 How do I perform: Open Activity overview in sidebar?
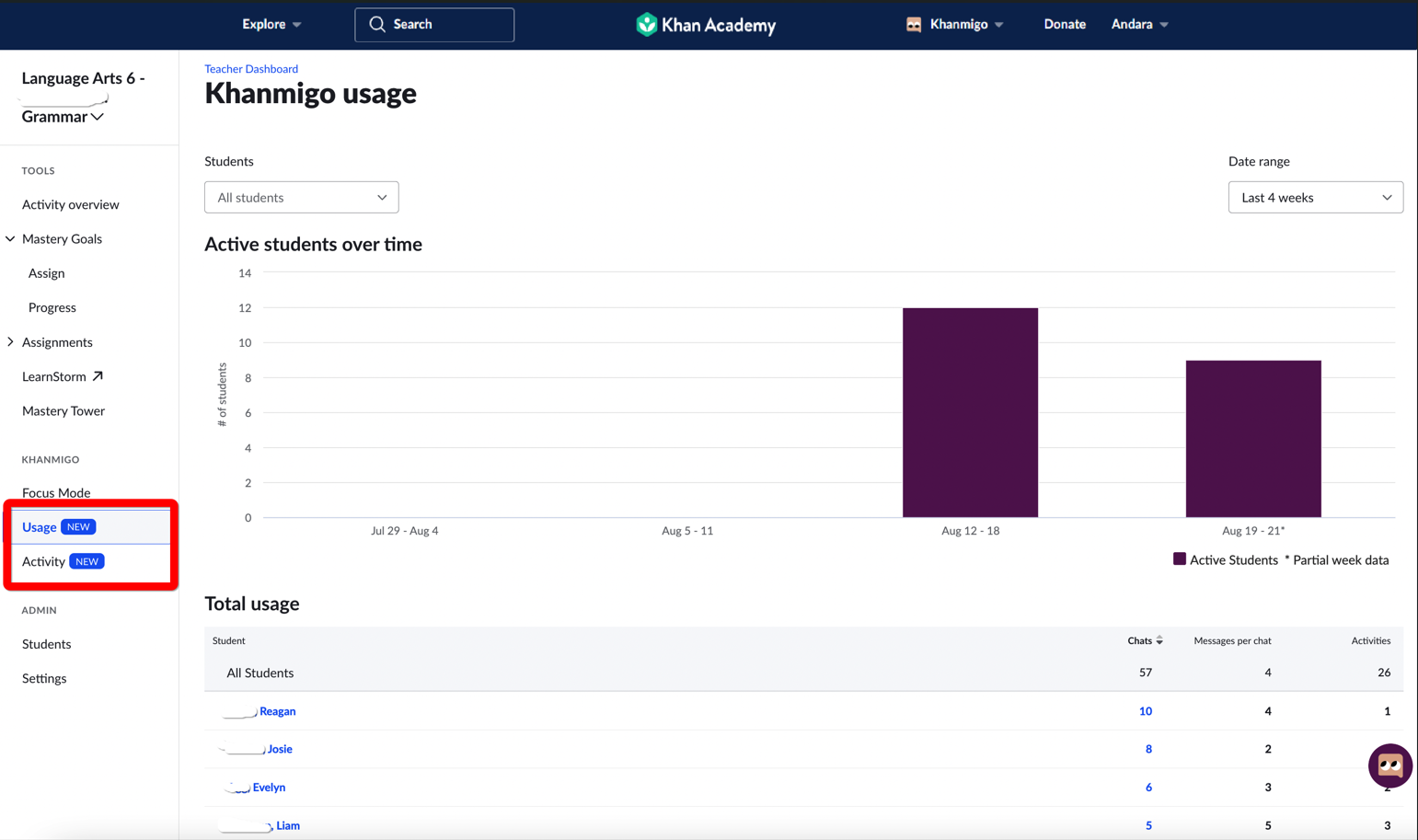[71, 204]
